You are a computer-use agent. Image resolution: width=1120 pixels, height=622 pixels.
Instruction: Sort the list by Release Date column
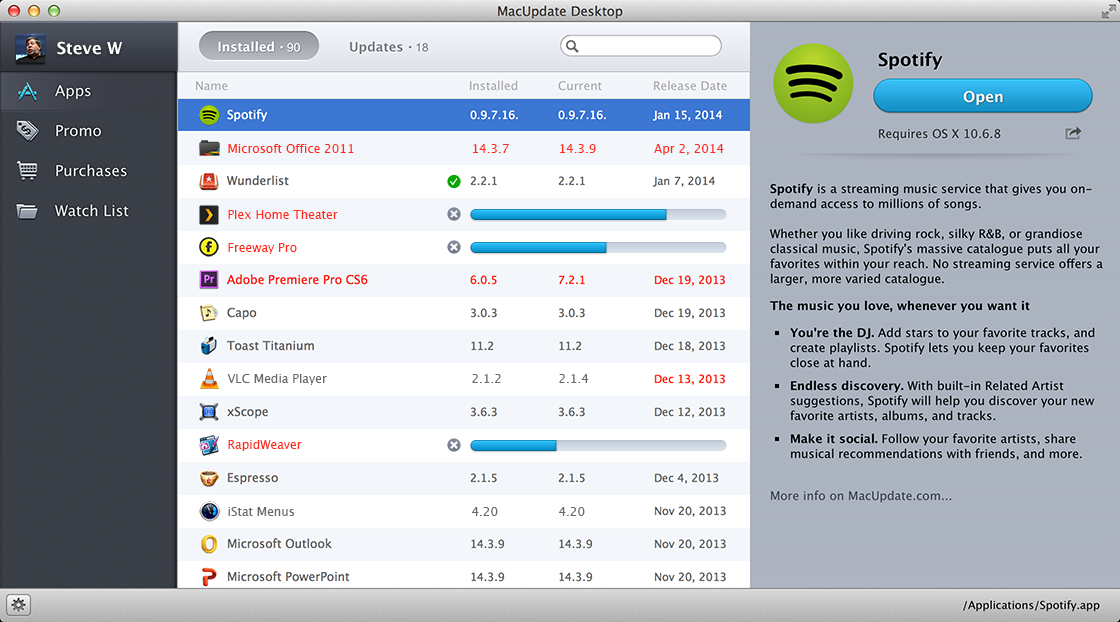click(x=689, y=86)
